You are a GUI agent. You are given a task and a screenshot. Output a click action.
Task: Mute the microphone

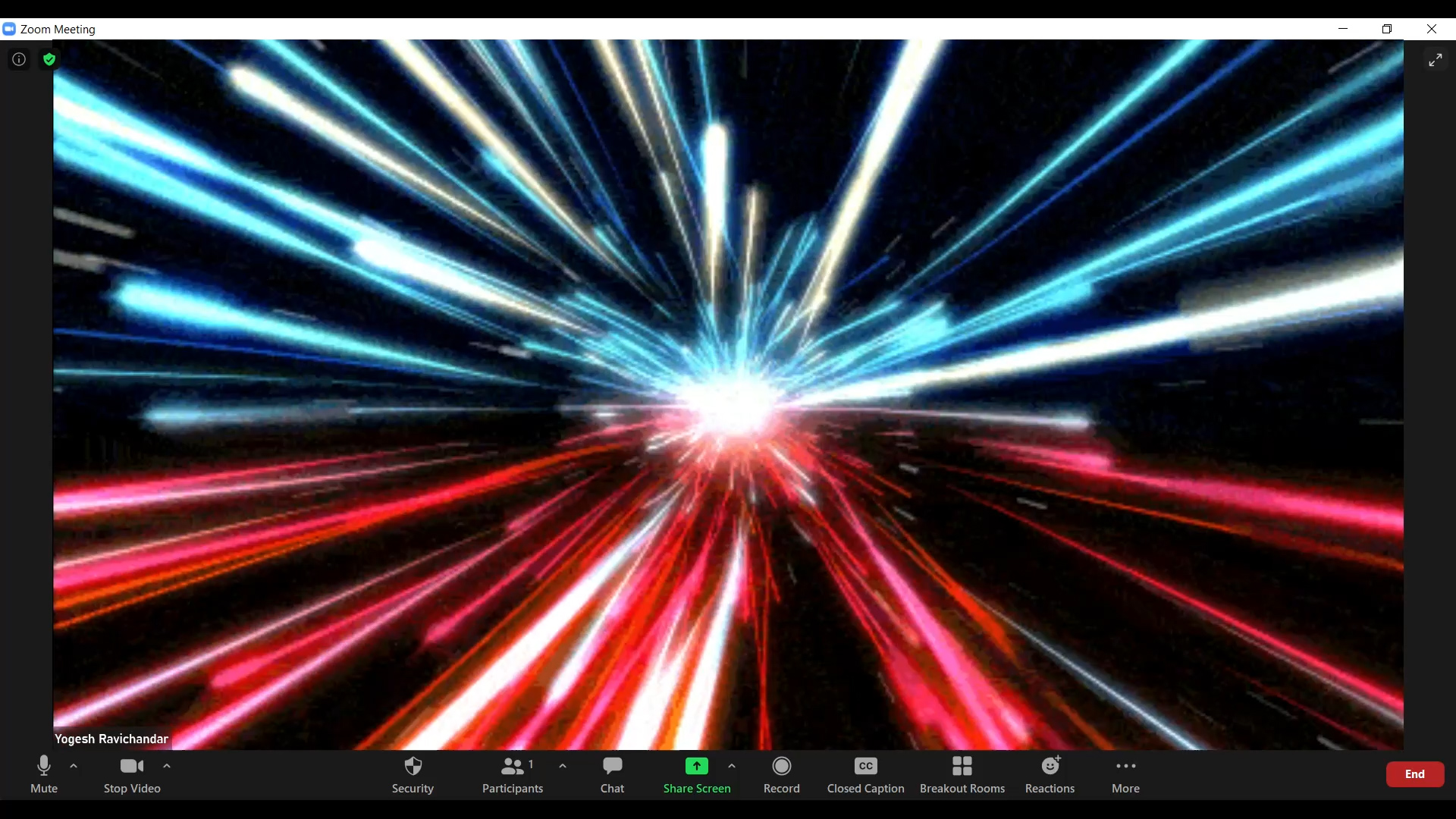pyautogui.click(x=44, y=774)
